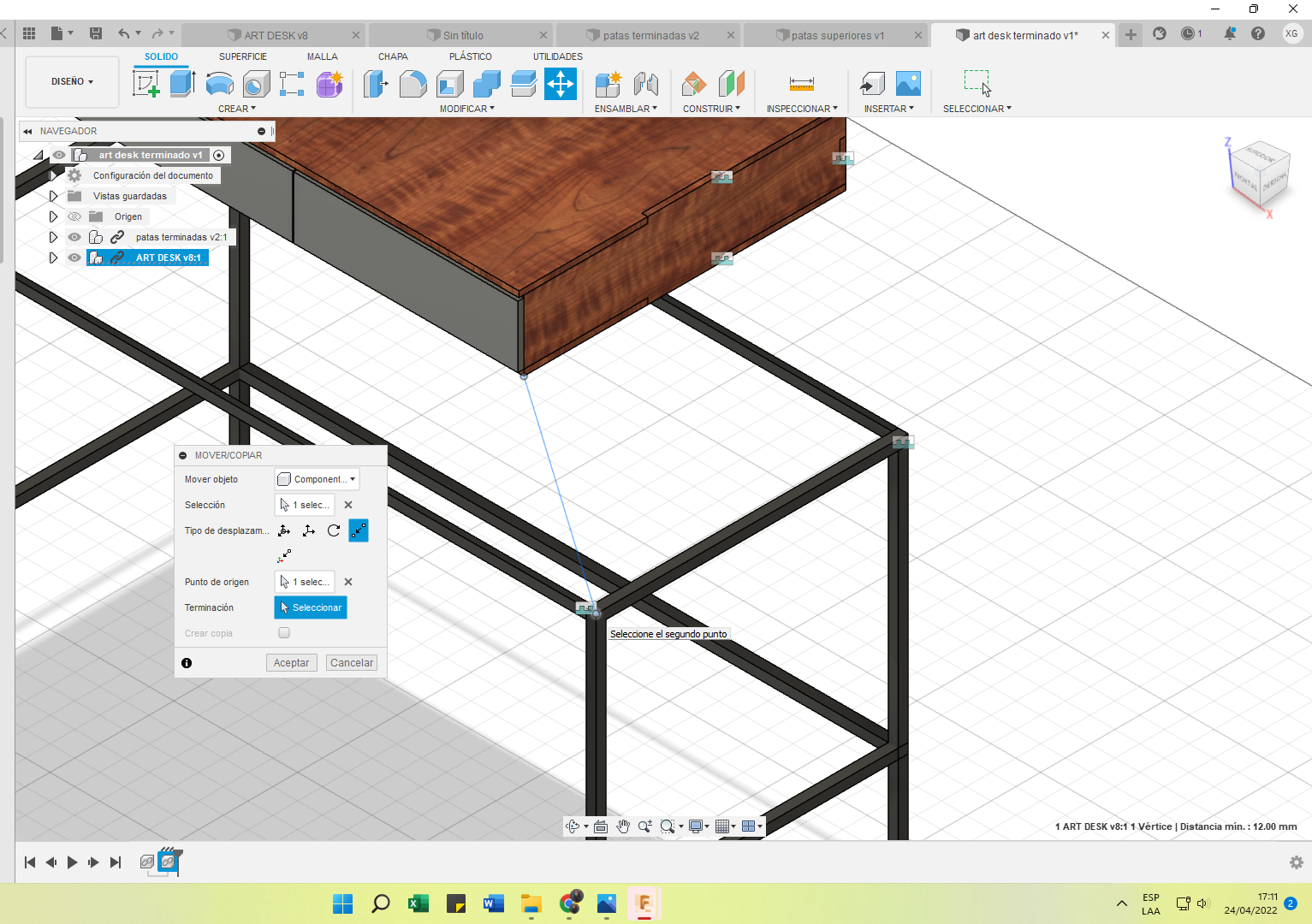This screenshot has width=1312, height=924.
Task: Insert a derive component
Action: 872,84
